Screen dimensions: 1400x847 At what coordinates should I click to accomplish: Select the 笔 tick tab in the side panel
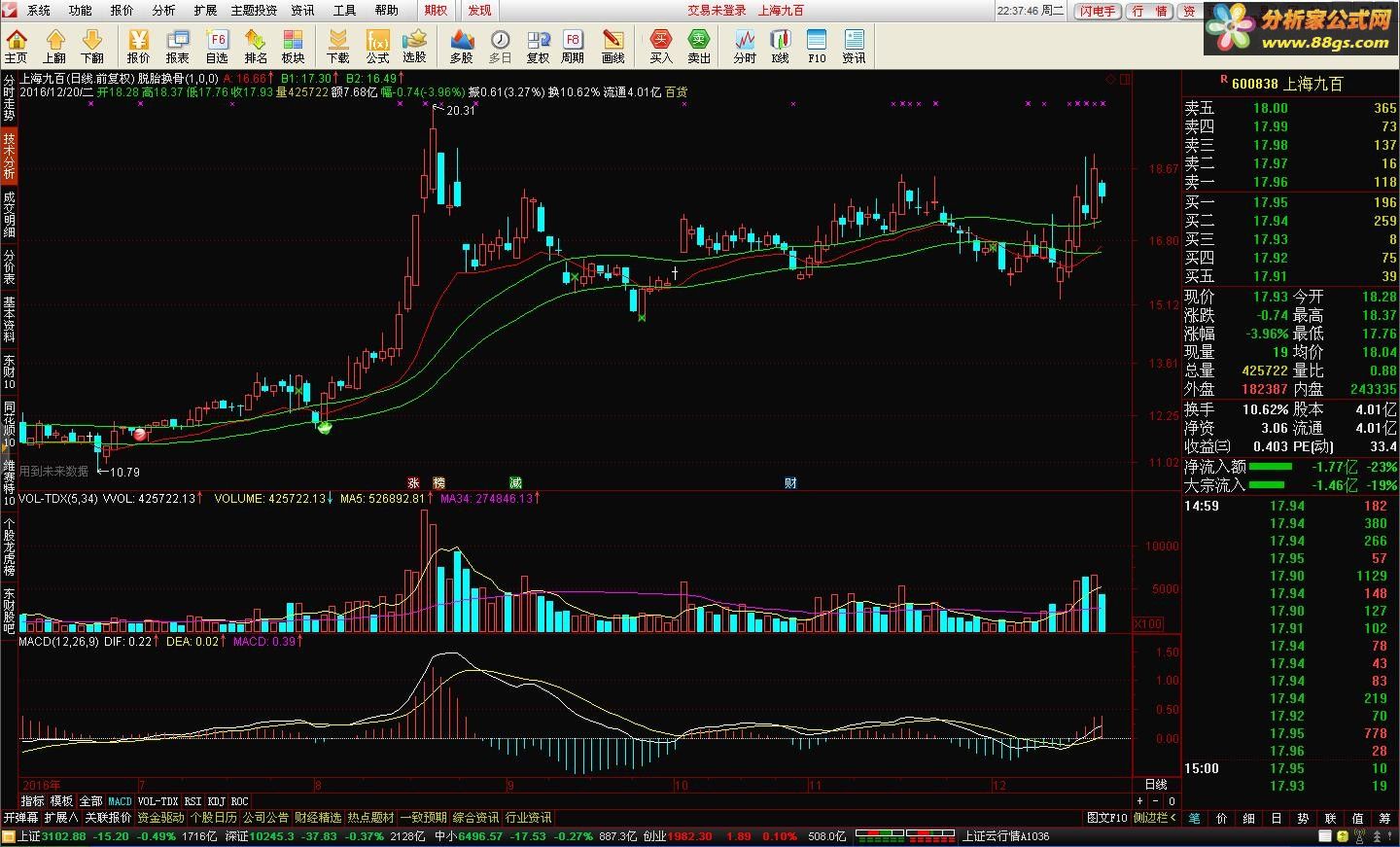pos(1195,818)
